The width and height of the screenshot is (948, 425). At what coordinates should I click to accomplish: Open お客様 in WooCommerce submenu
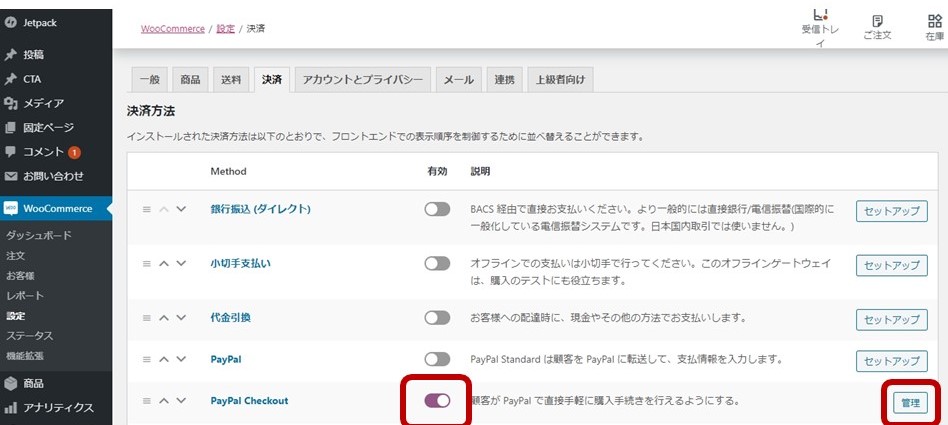point(20,276)
